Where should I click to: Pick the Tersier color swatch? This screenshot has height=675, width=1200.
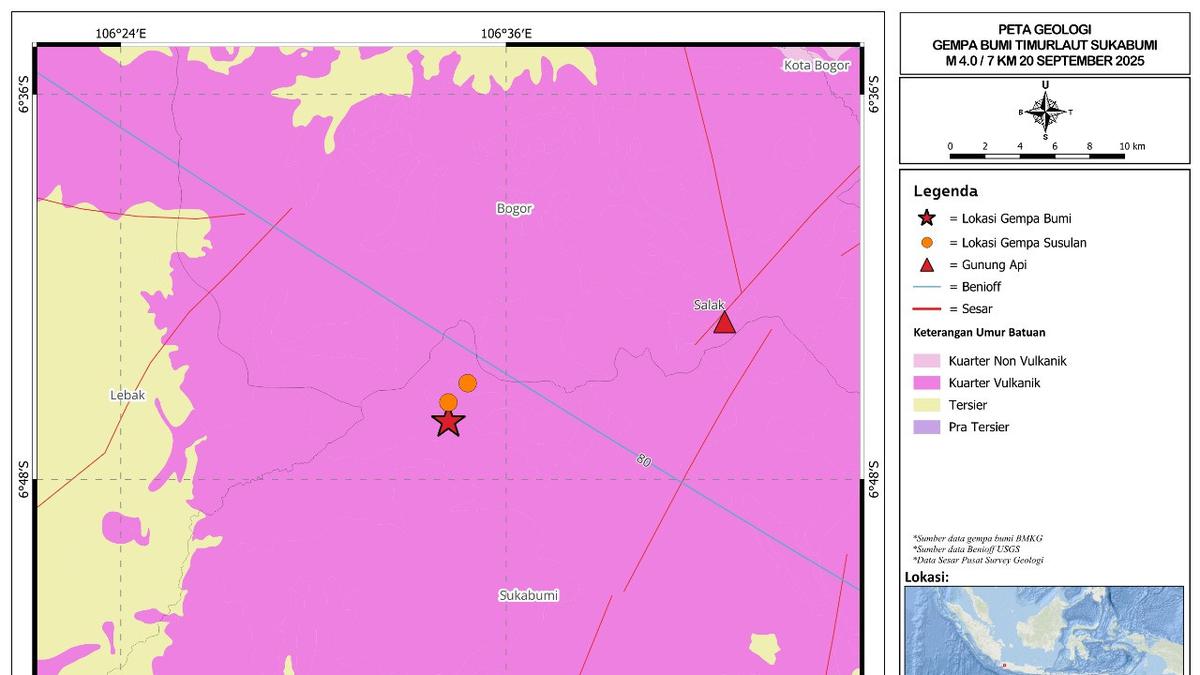[x=927, y=405]
